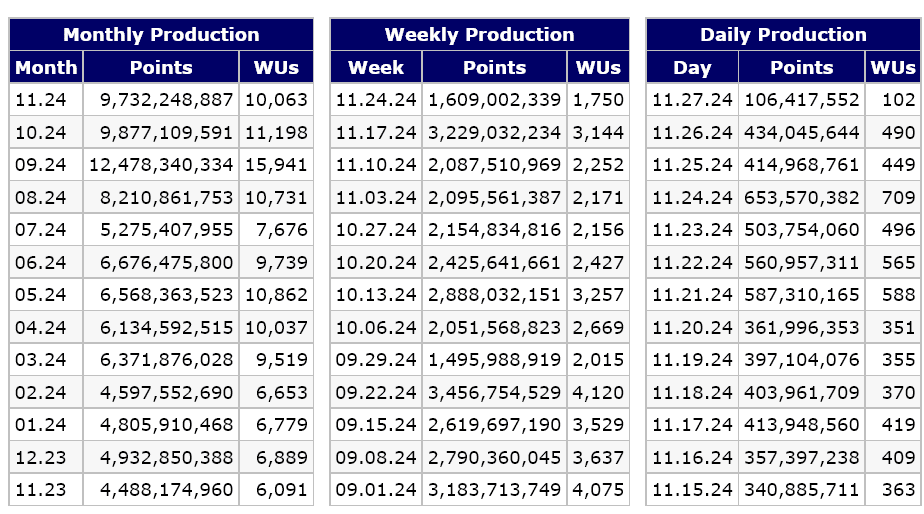This screenshot has height=514, width=924.
Task: Click the Weekly Production table title
Action: 479,35
